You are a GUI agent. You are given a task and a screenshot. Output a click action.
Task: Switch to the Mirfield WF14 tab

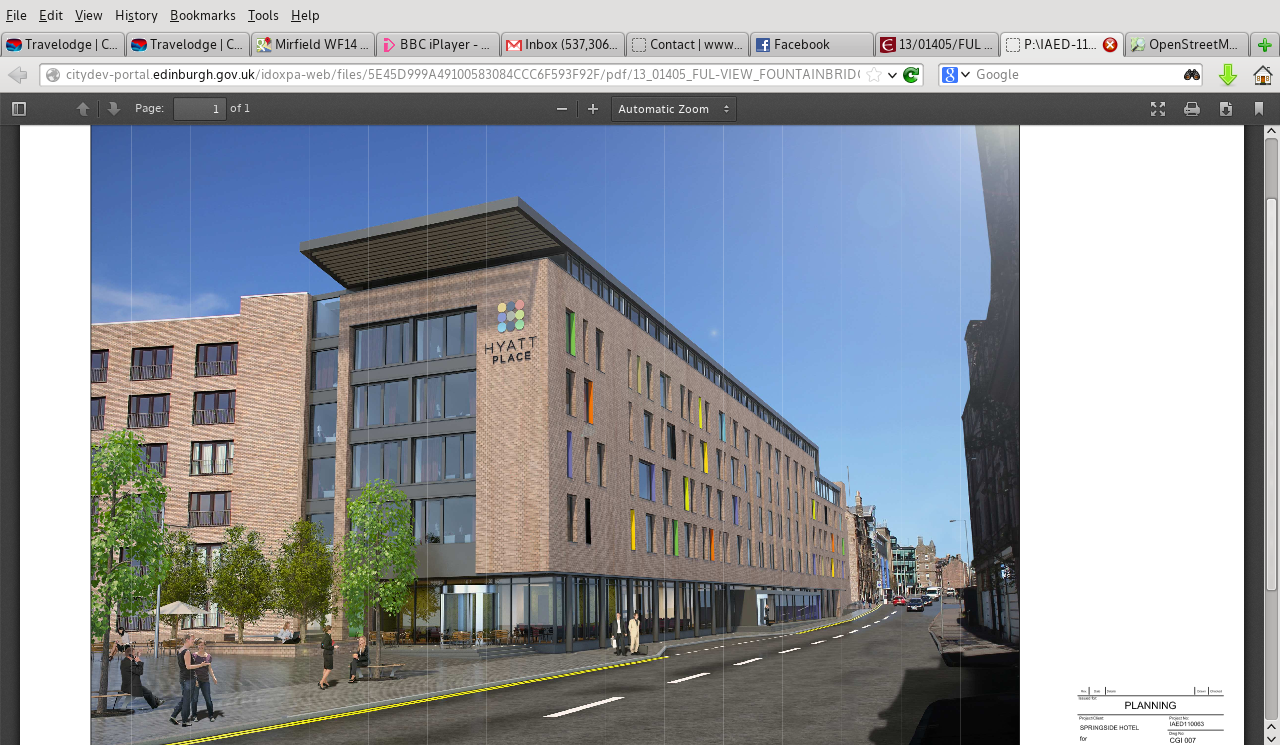pos(313,44)
